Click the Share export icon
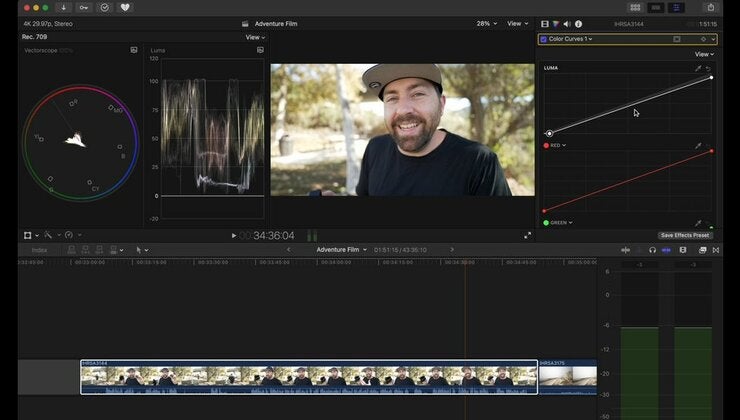The height and width of the screenshot is (420, 740). (711, 8)
